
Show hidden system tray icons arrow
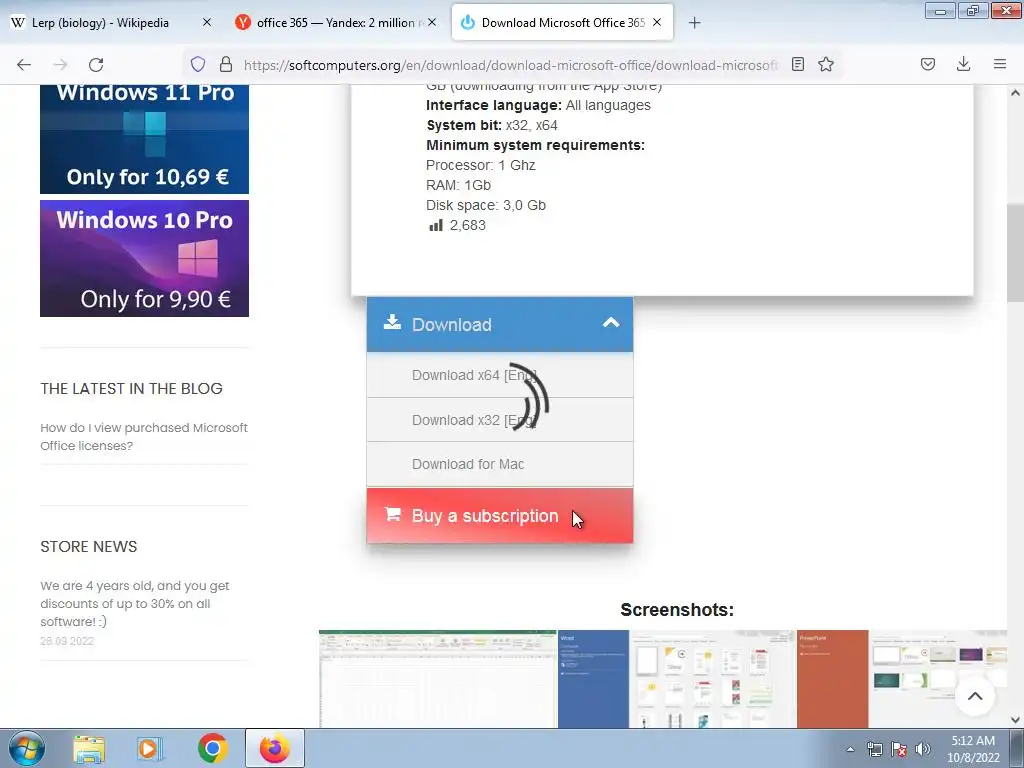pos(850,750)
